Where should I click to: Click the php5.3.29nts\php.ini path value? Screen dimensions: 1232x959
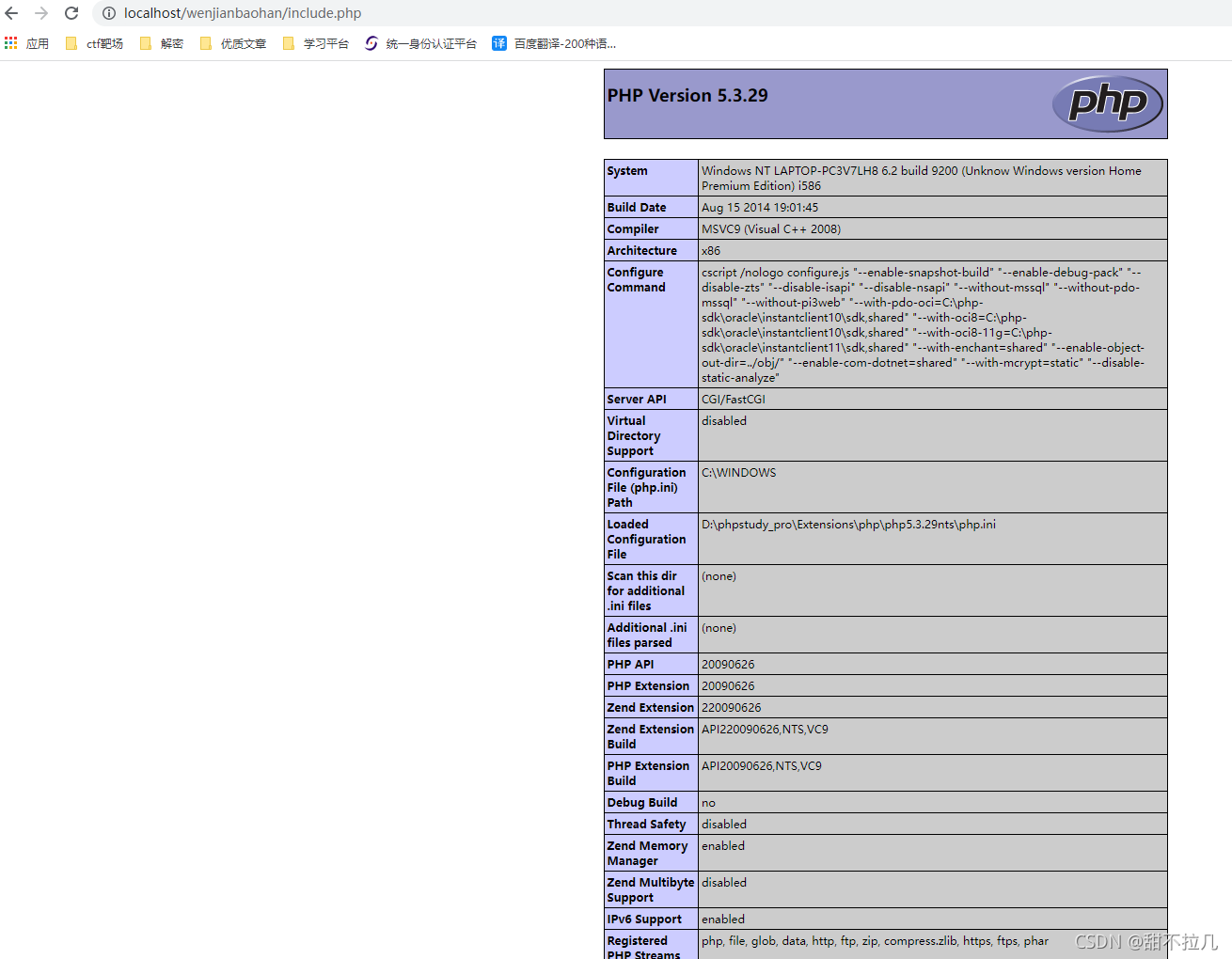click(848, 524)
